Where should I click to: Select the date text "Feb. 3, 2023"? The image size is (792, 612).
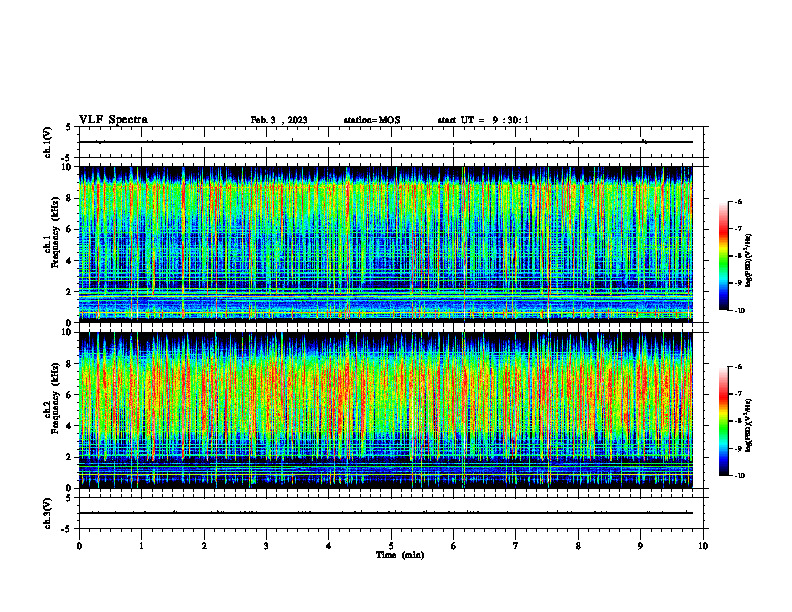coord(279,120)
